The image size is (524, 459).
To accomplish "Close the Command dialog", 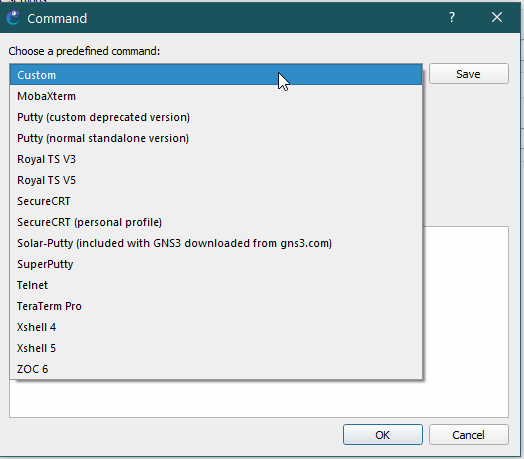I will 497,17.
